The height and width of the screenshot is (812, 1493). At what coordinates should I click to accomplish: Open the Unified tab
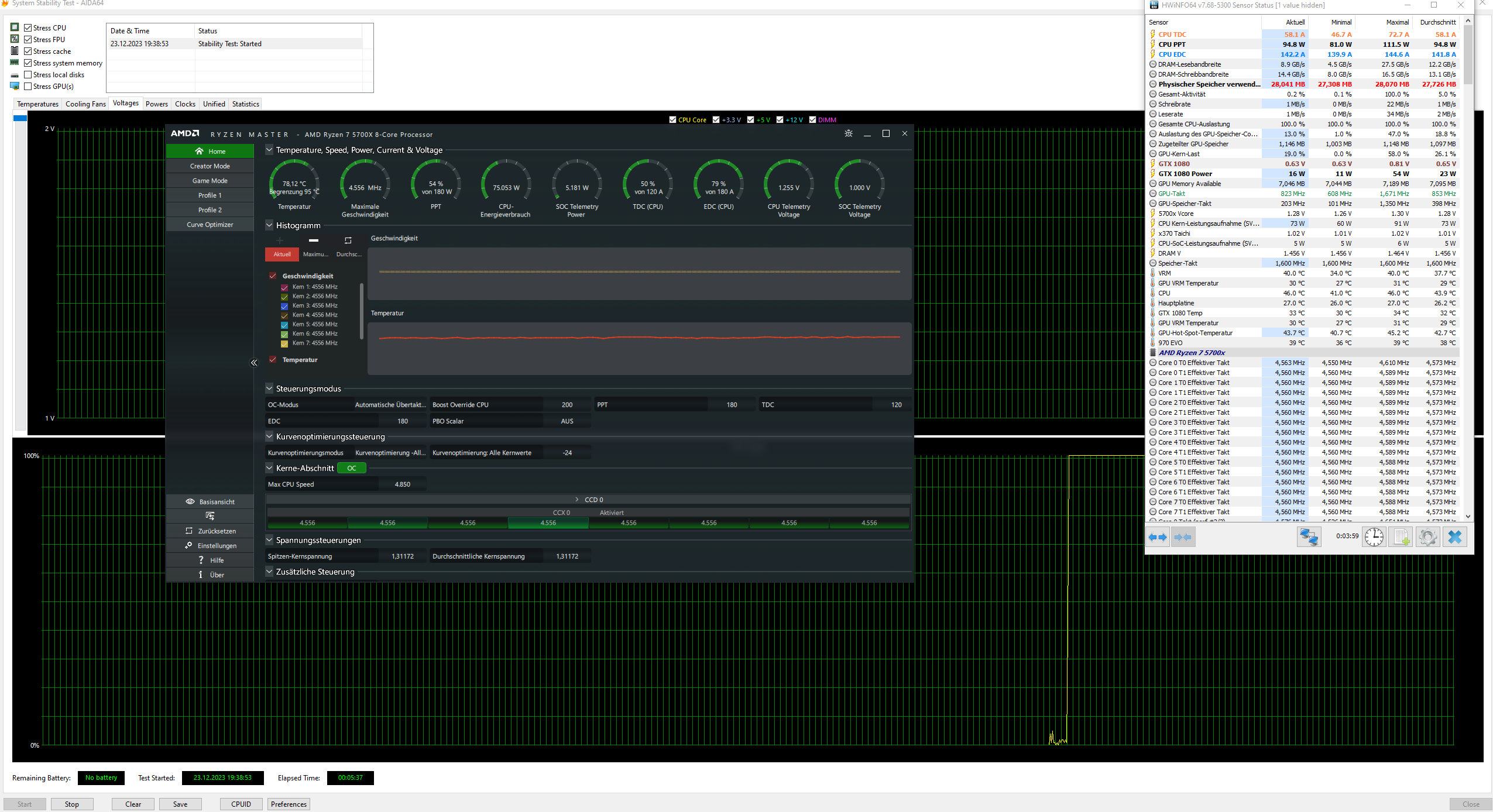point(214,104)
